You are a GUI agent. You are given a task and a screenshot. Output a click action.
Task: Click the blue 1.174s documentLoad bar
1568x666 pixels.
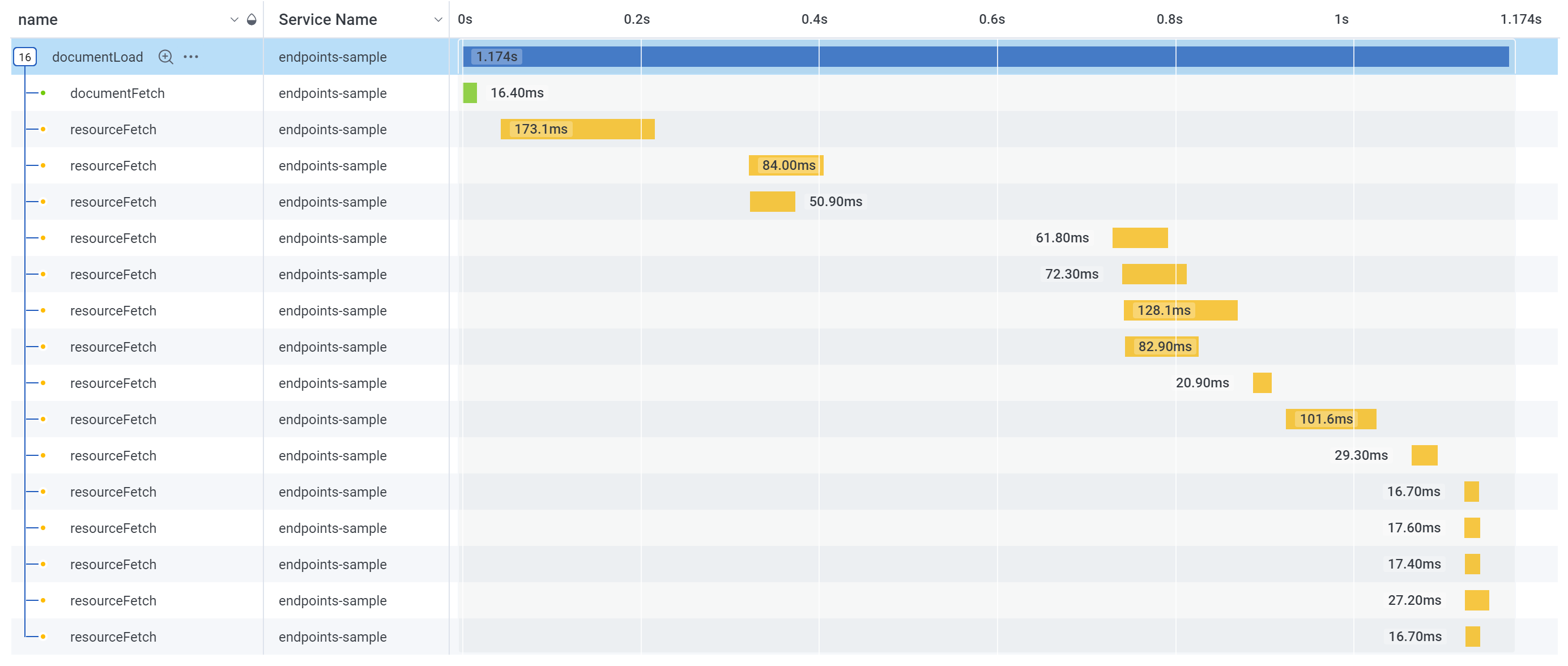pos(986,57)
